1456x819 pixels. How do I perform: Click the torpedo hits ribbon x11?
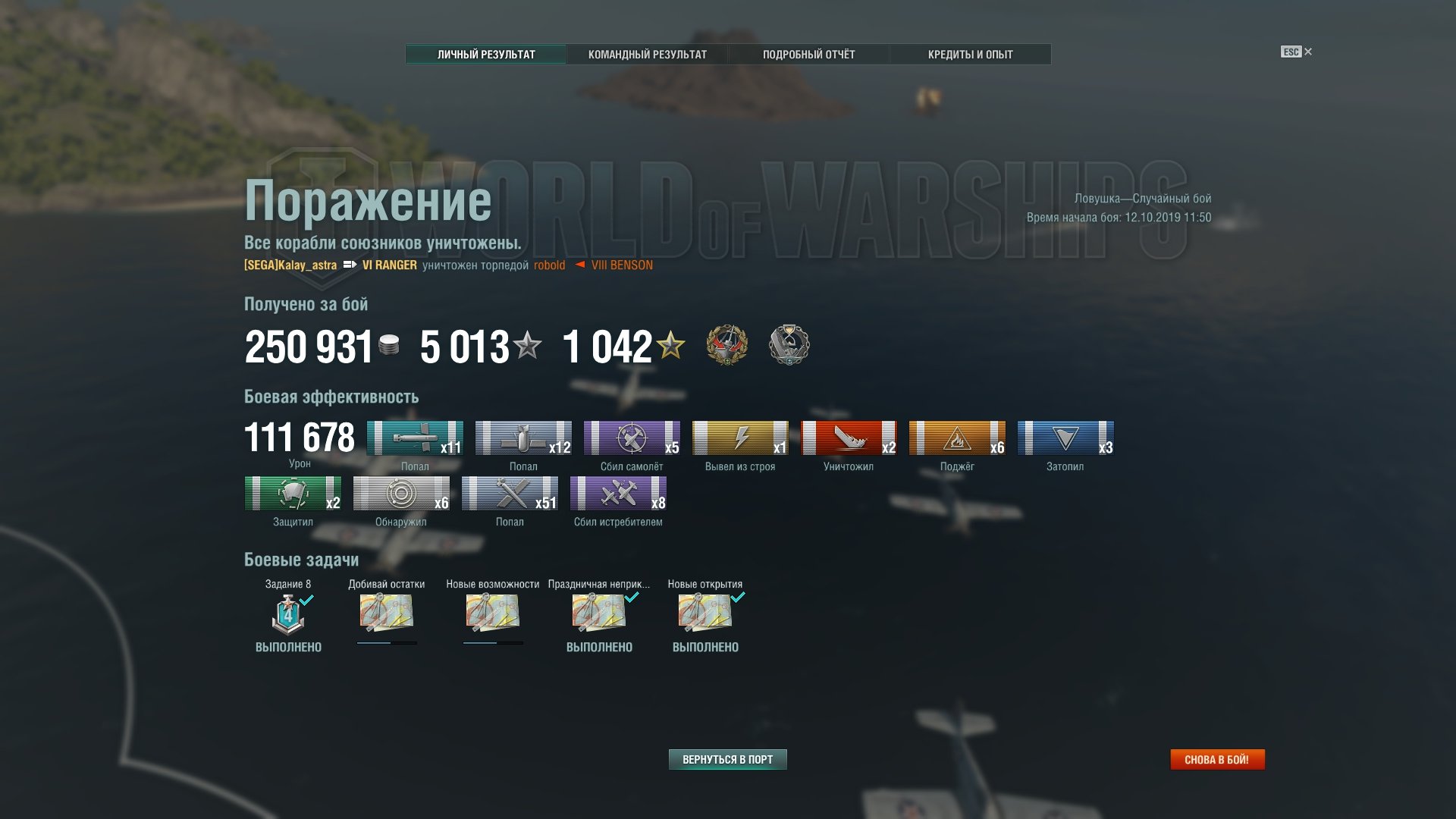pyautogui.click(x=415, y=438)
